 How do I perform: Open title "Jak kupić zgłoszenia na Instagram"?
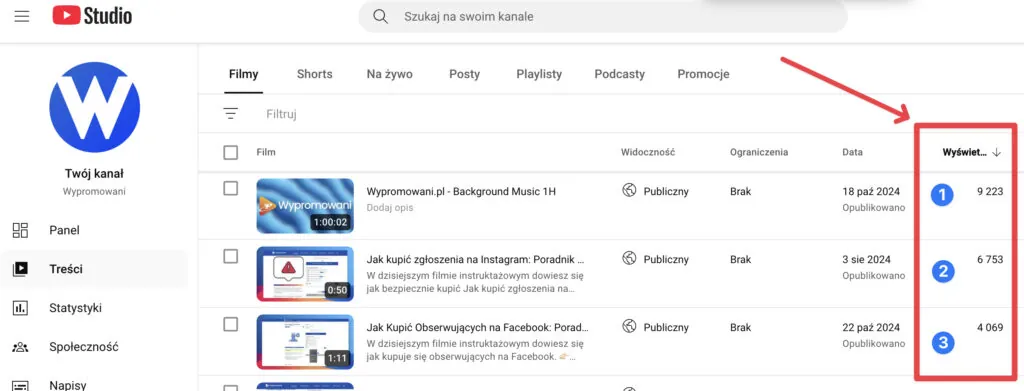click(475, 259)
